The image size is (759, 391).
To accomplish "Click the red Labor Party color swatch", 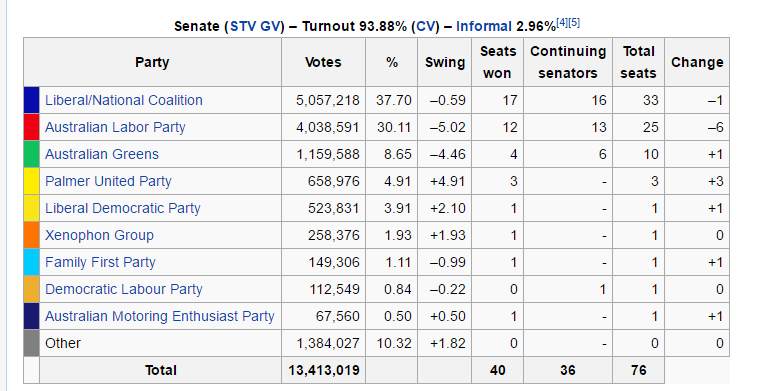I will tap(31, 127).
